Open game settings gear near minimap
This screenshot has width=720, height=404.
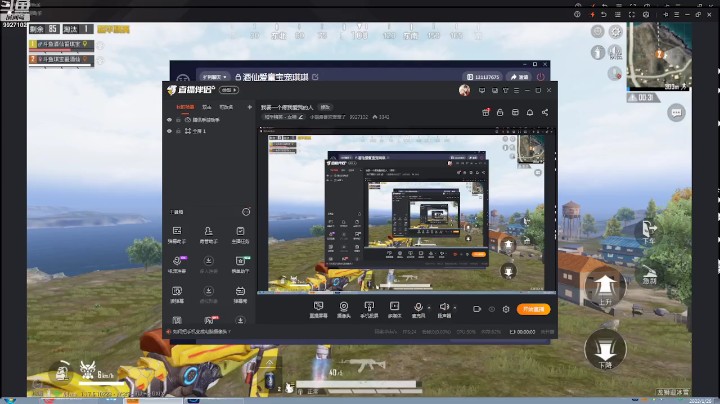pos(615,32)
